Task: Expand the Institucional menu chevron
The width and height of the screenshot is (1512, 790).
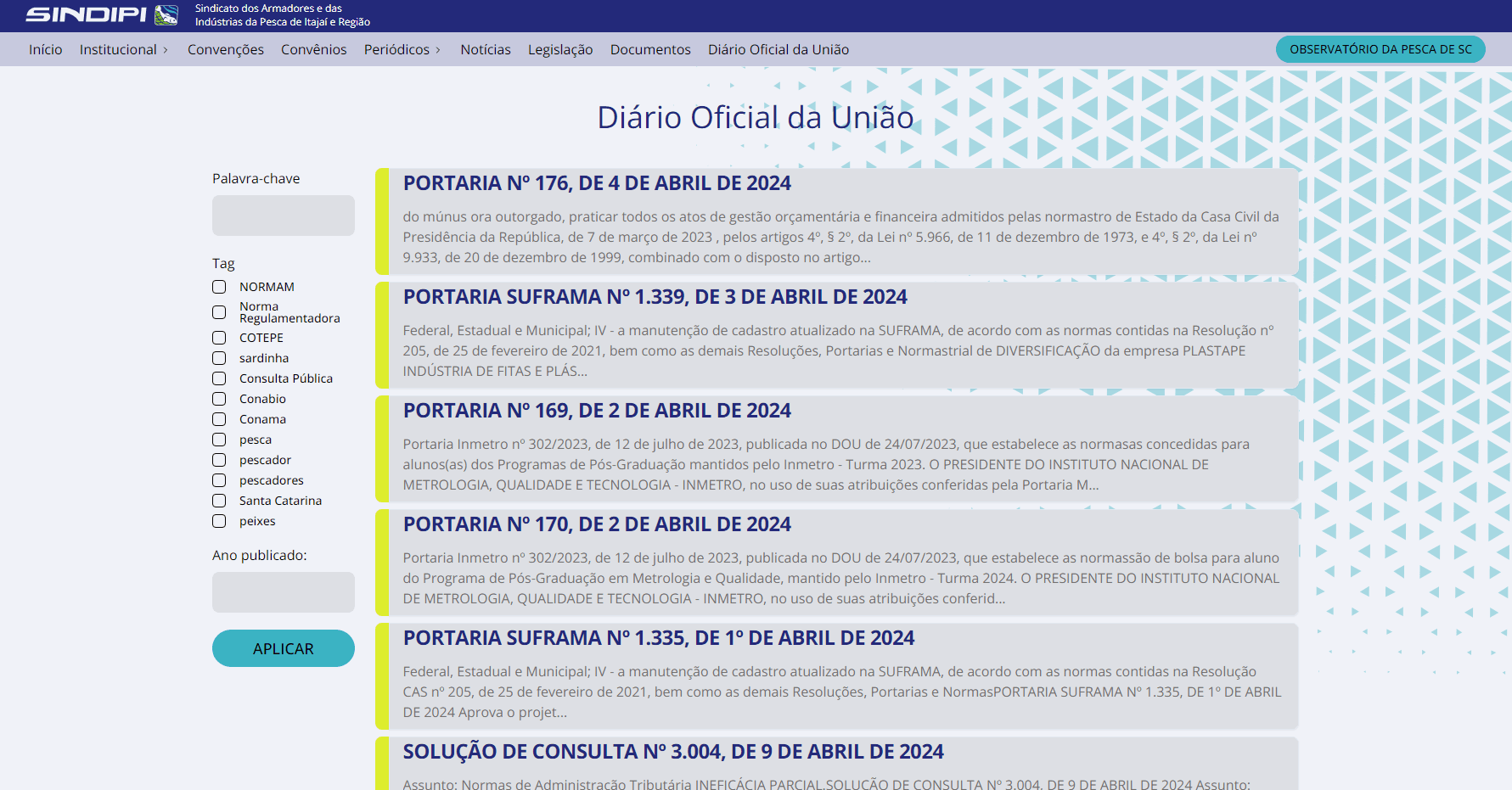Action: [x=166, y=50]
